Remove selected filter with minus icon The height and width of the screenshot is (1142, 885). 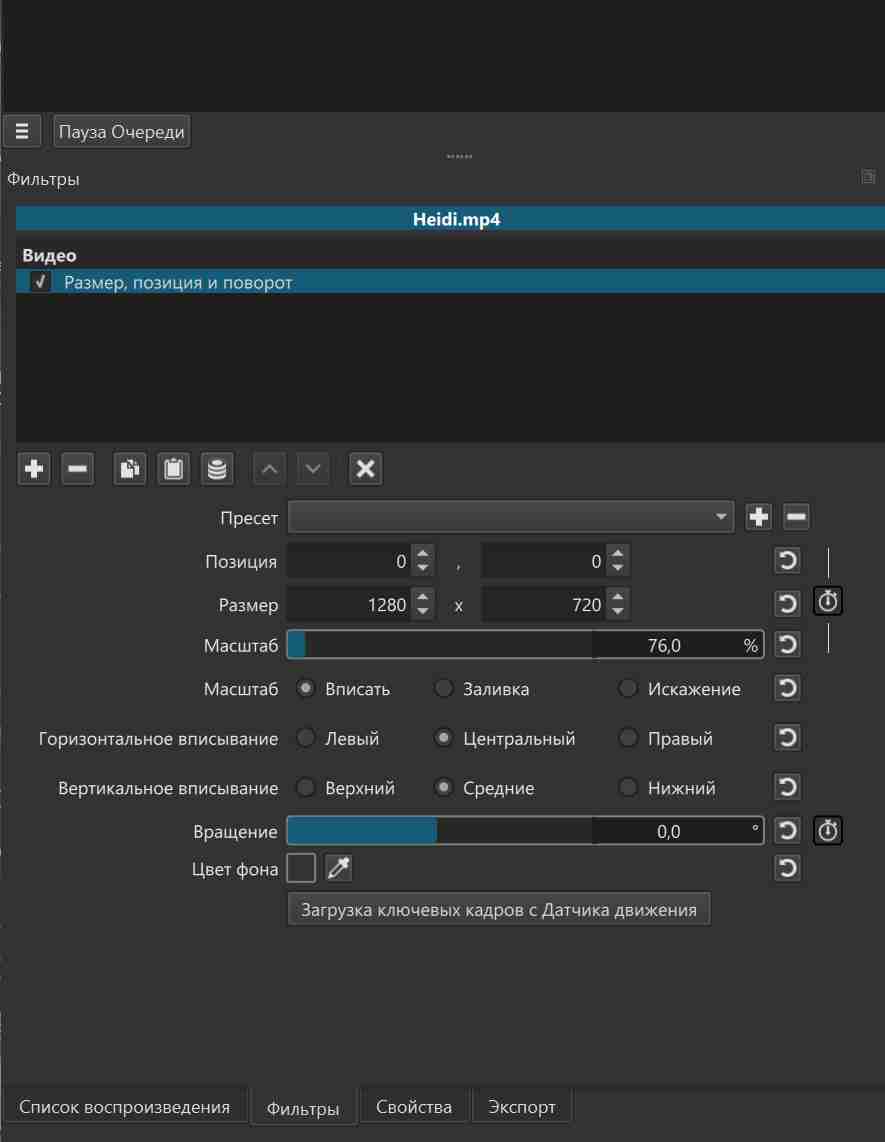click(77, 468)
